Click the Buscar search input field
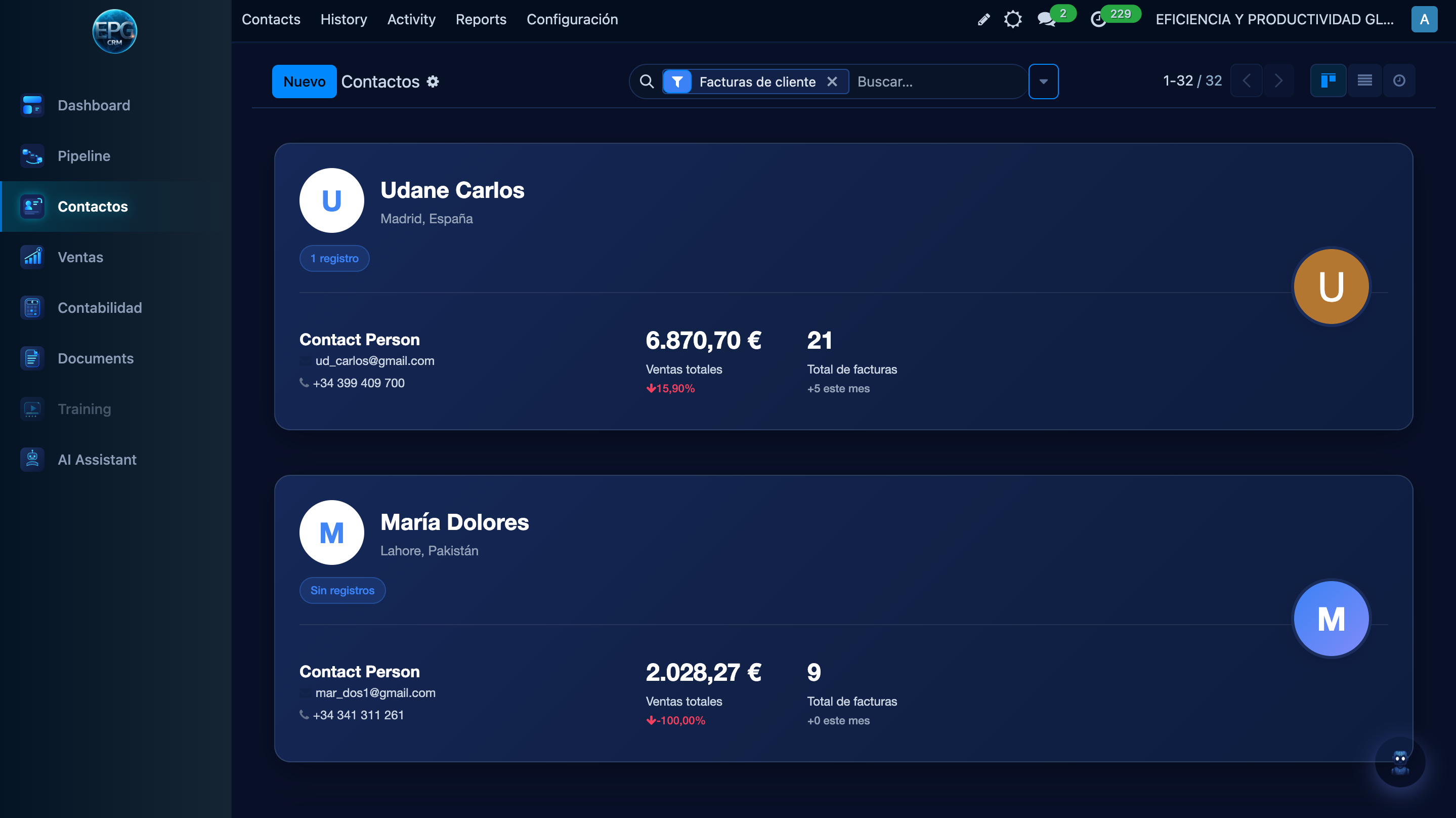Viewport: 1456px width, 818px height. click(x=932, y=81)
